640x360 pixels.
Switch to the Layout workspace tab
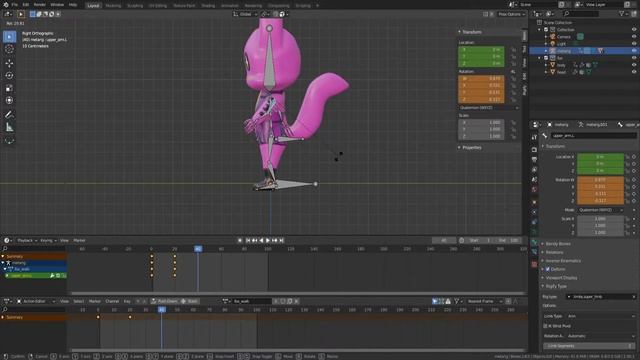pyautogui.click(x=93, y=6)
